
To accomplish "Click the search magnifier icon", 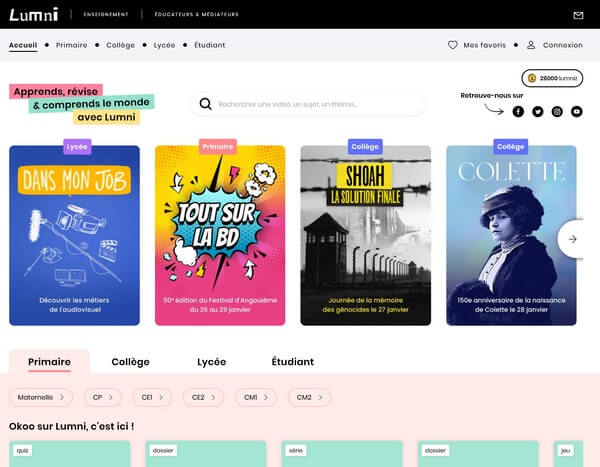I will 205,104.
